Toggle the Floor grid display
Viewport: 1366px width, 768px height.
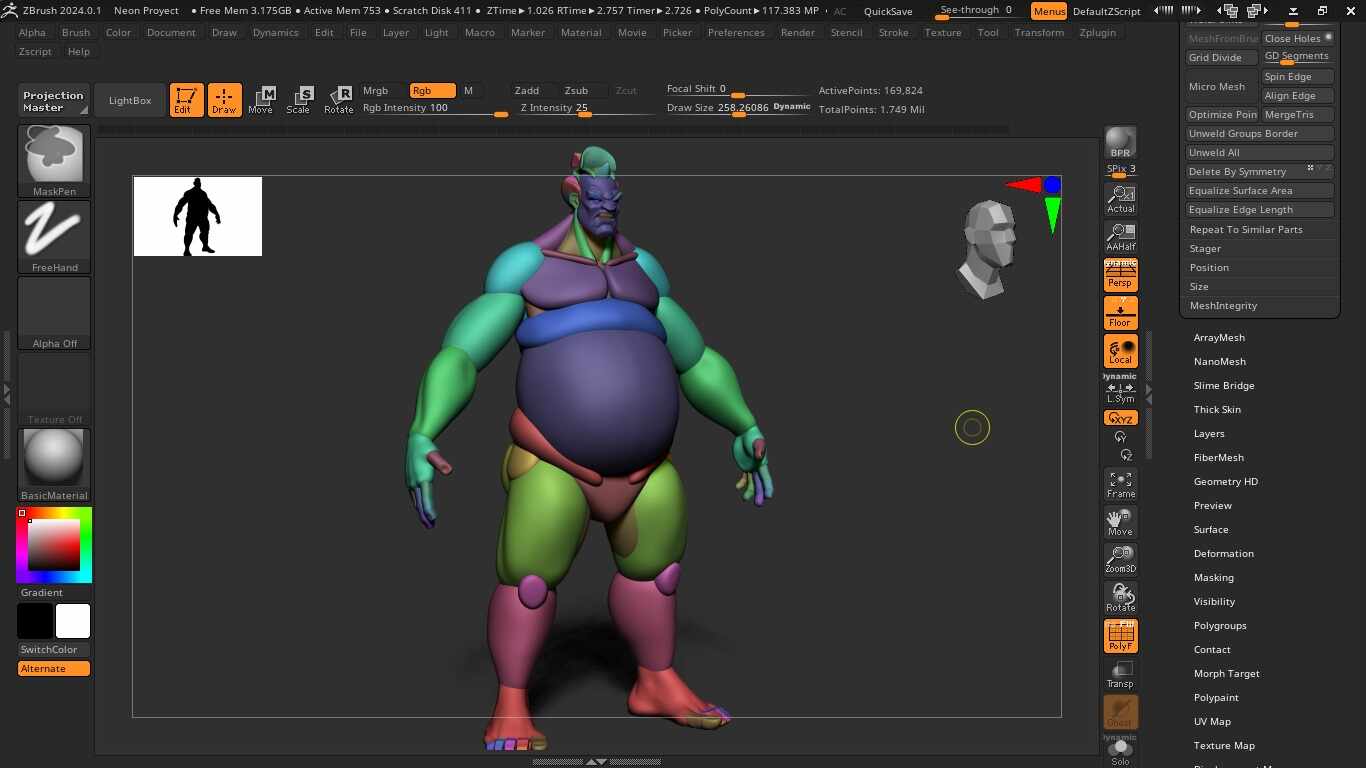click(1120, 313)
